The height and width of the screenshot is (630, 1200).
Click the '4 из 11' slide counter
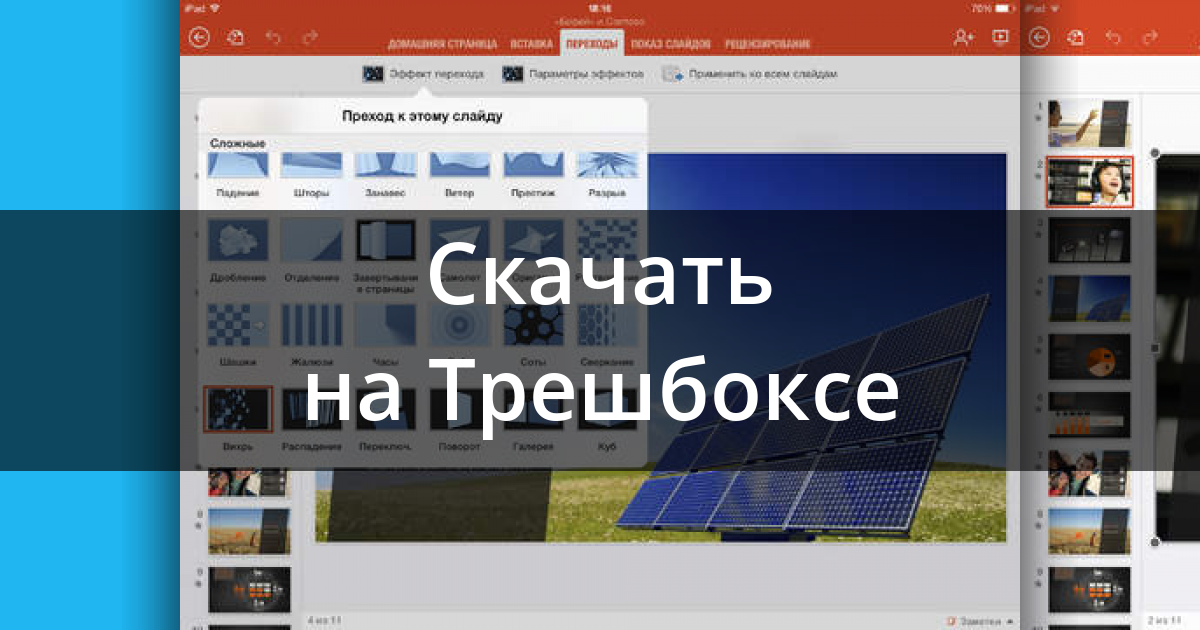325,621
